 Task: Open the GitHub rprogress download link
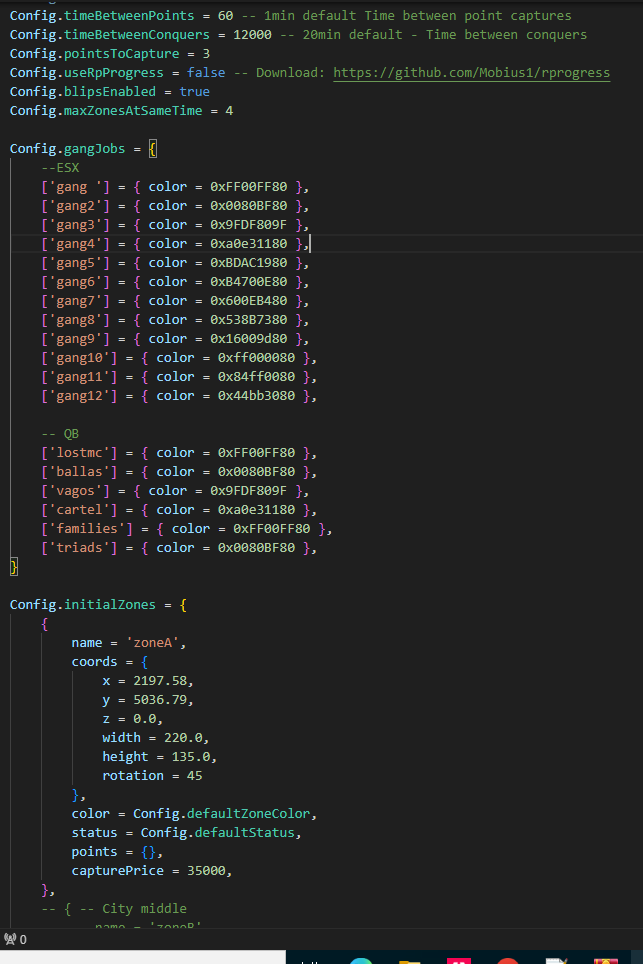[471, 73]
